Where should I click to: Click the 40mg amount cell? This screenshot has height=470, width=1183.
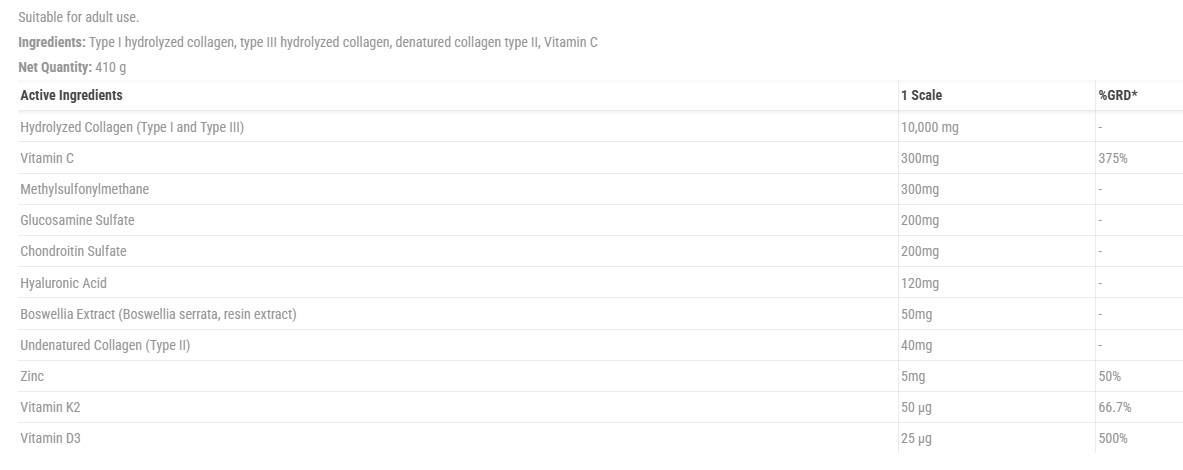[x=917, y=345]
